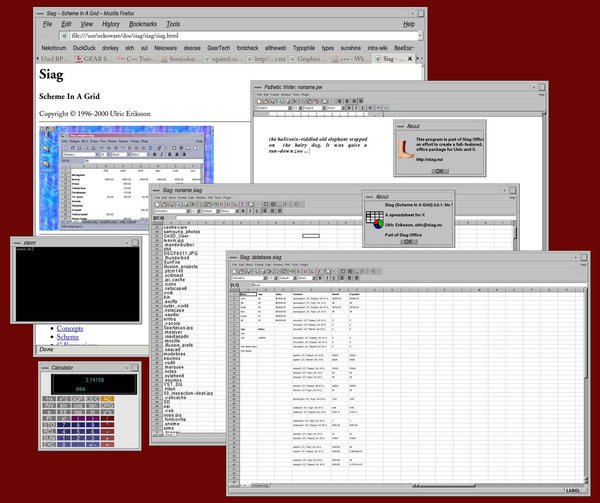Click Print icon in database.siag toolbar
Viewport: 600px width, 503px height.
pos(263,271)
